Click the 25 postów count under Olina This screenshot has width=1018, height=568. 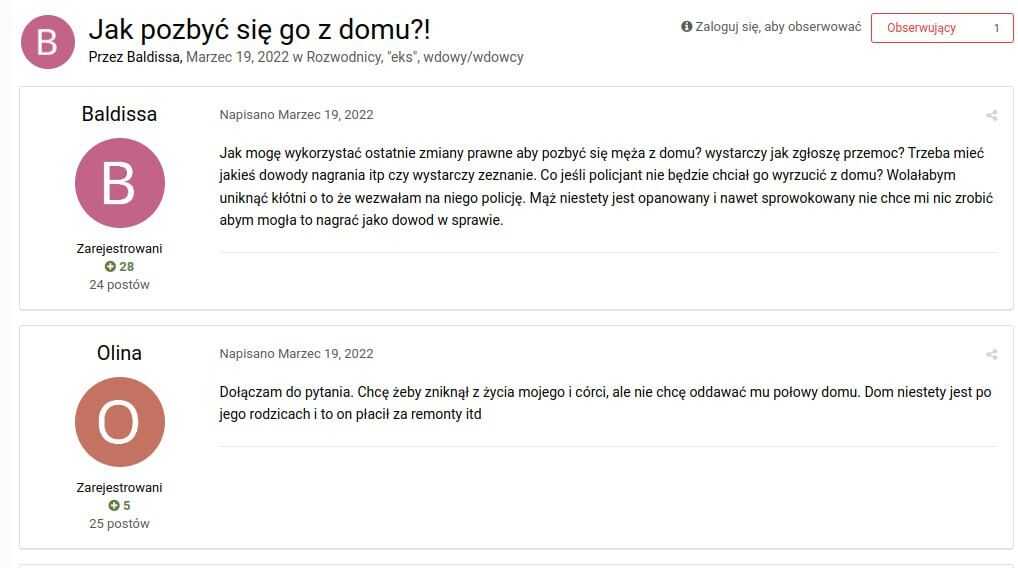(x=119, y=524)
